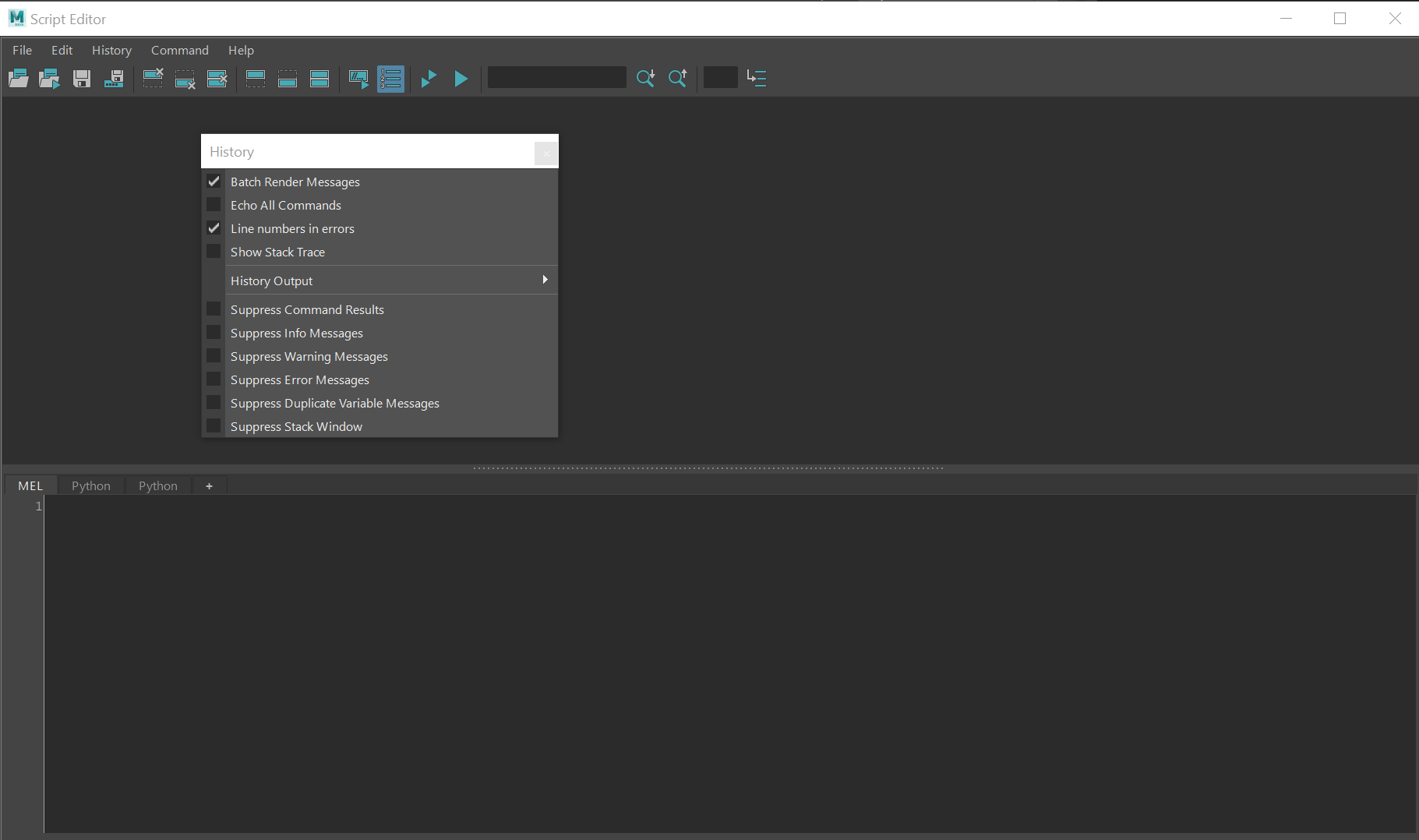Close the torn-off History panel
This screenshot has height=840, width=1419.
[545, 154]
